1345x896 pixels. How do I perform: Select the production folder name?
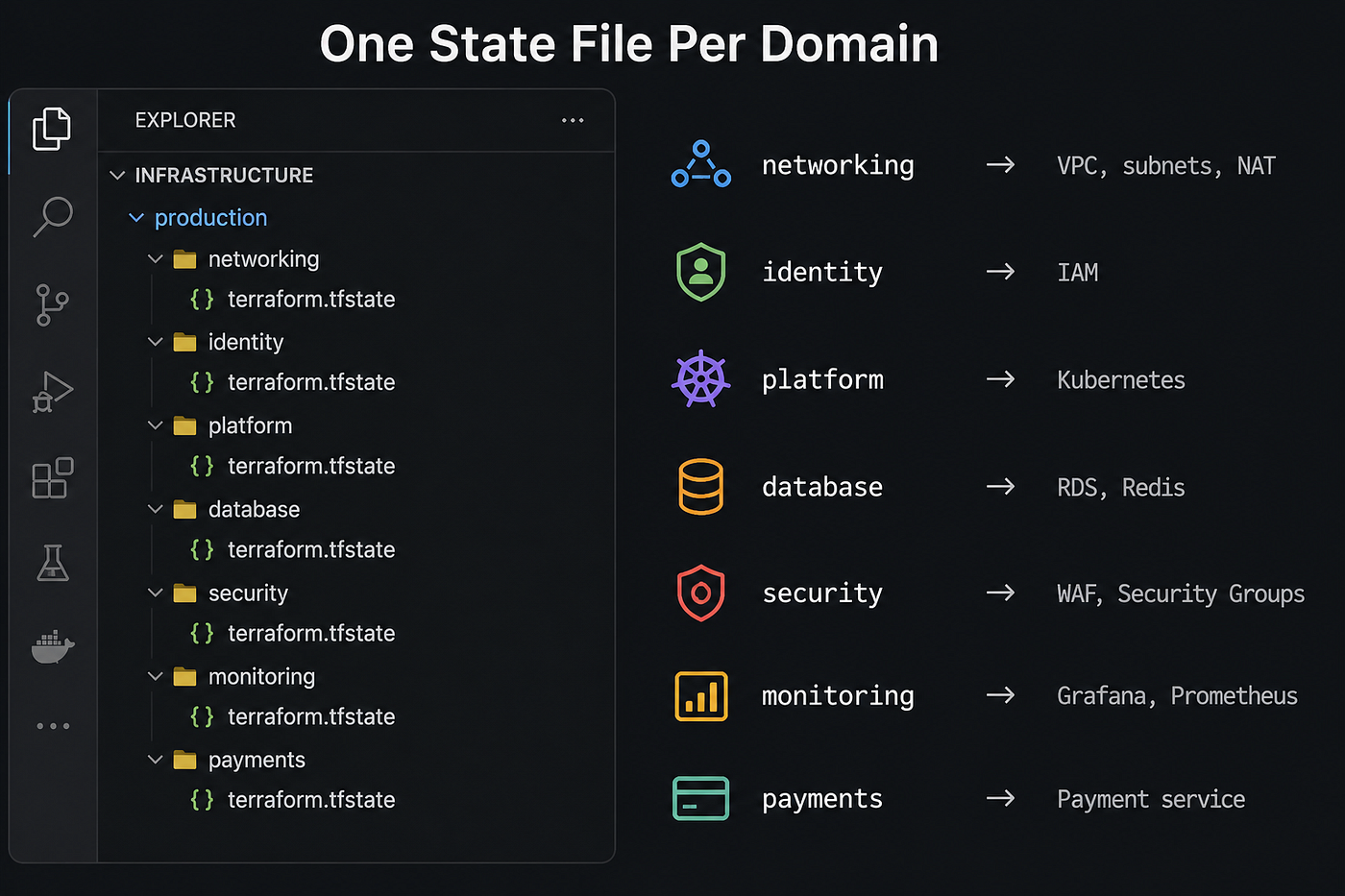click(x=210, y=218)
